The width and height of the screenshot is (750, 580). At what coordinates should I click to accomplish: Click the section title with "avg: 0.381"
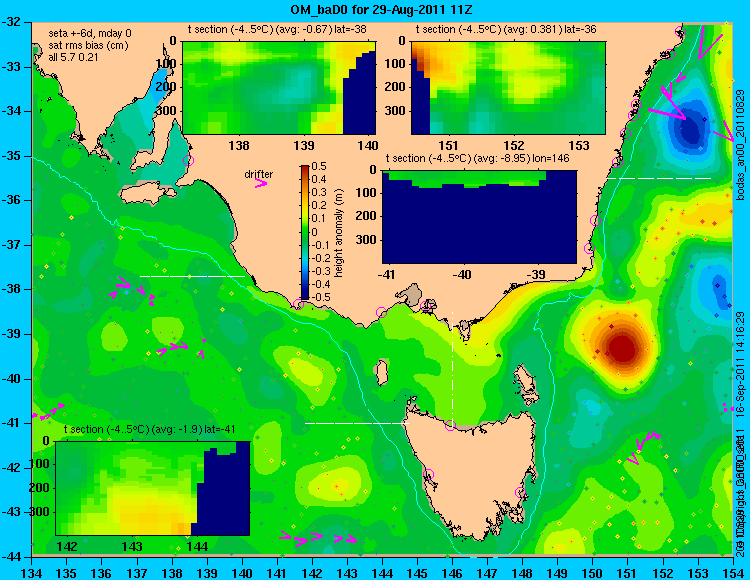click(x=506, y=29)
